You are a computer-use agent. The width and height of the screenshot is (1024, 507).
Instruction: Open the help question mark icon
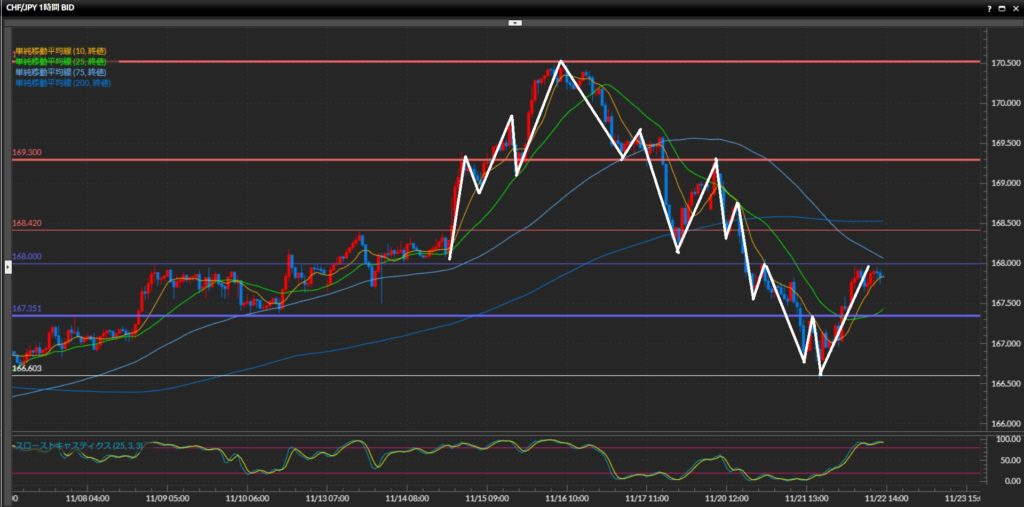pyautogui.click(x=991, y=8)
